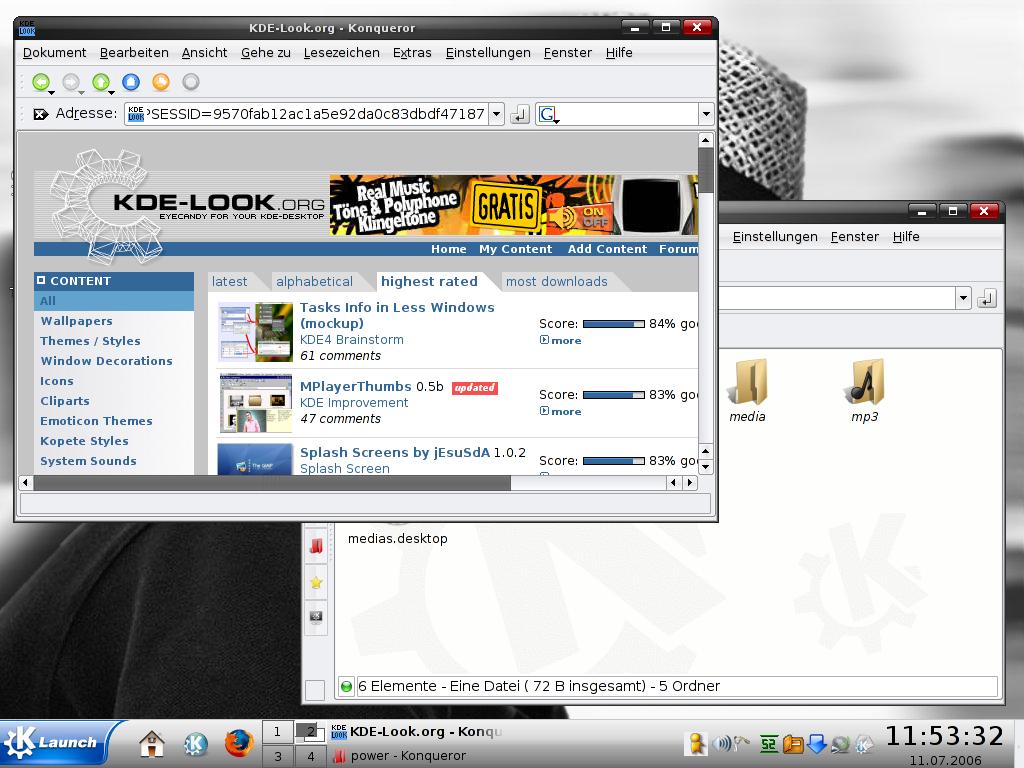Click the MPlayerThumbs thumbnail image
This screenshot has width=1024, height=768.
click(x=255, y=403)
